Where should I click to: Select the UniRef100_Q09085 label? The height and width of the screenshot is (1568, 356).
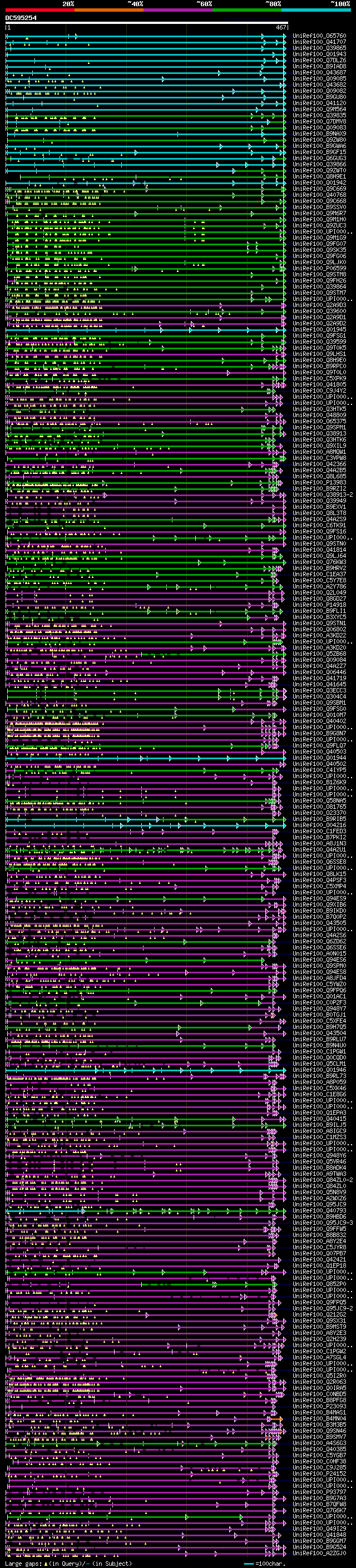tap(319, 78)
